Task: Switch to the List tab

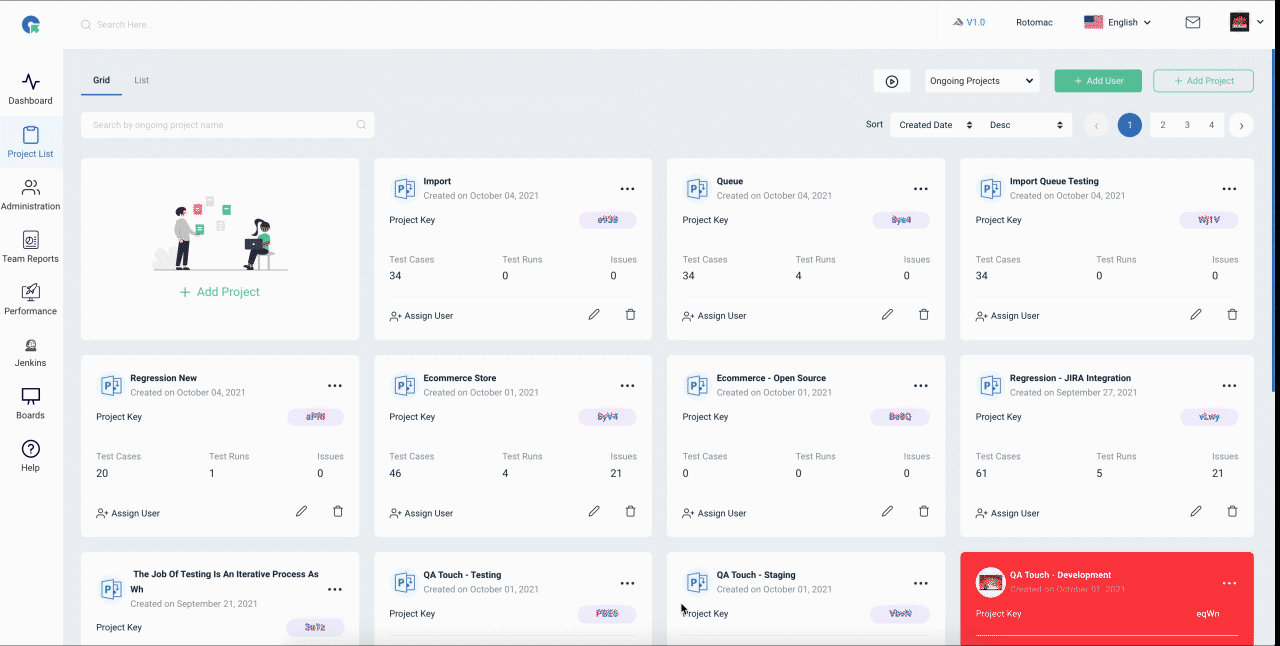Action: (142, 80)
